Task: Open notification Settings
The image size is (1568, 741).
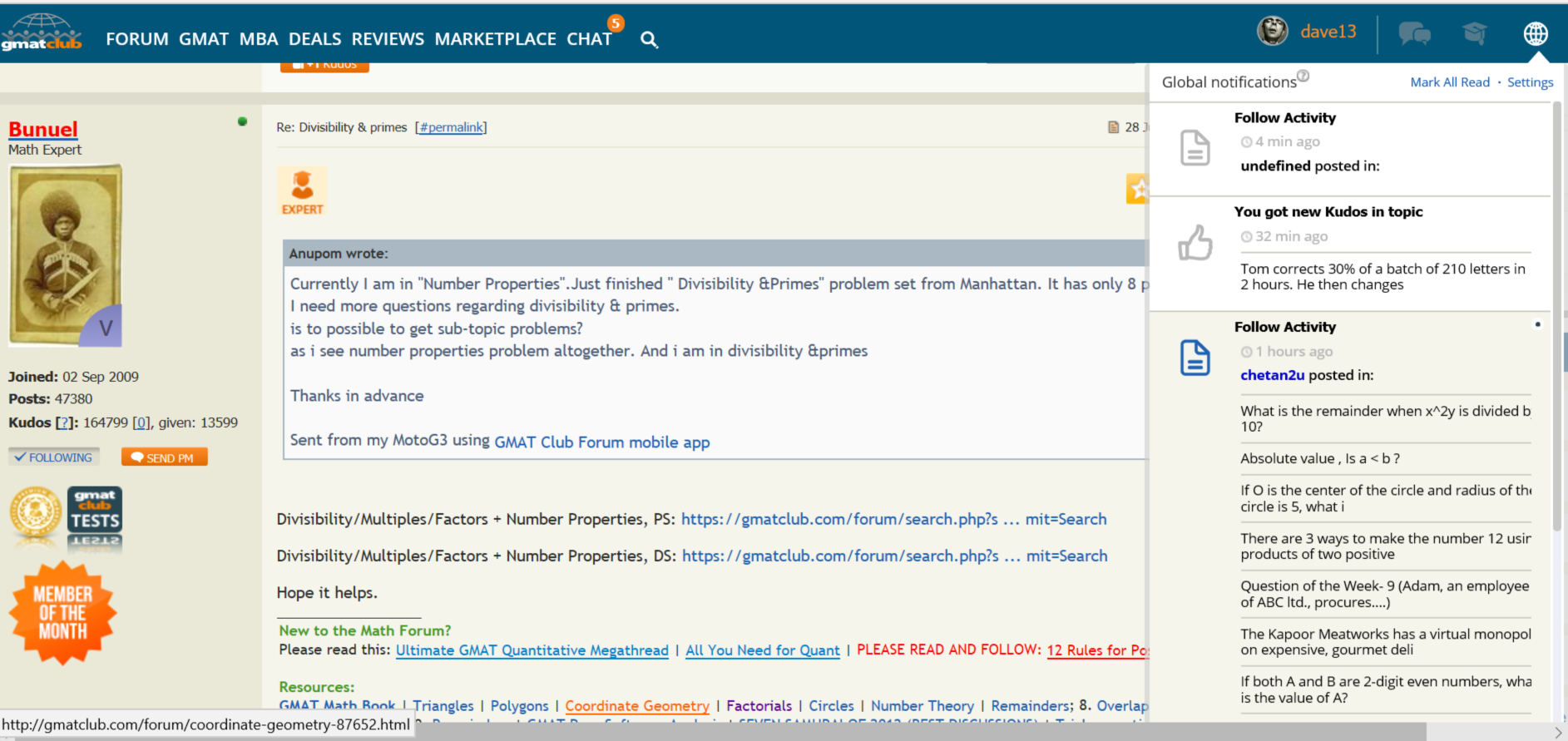Action: pos(1530,82)
